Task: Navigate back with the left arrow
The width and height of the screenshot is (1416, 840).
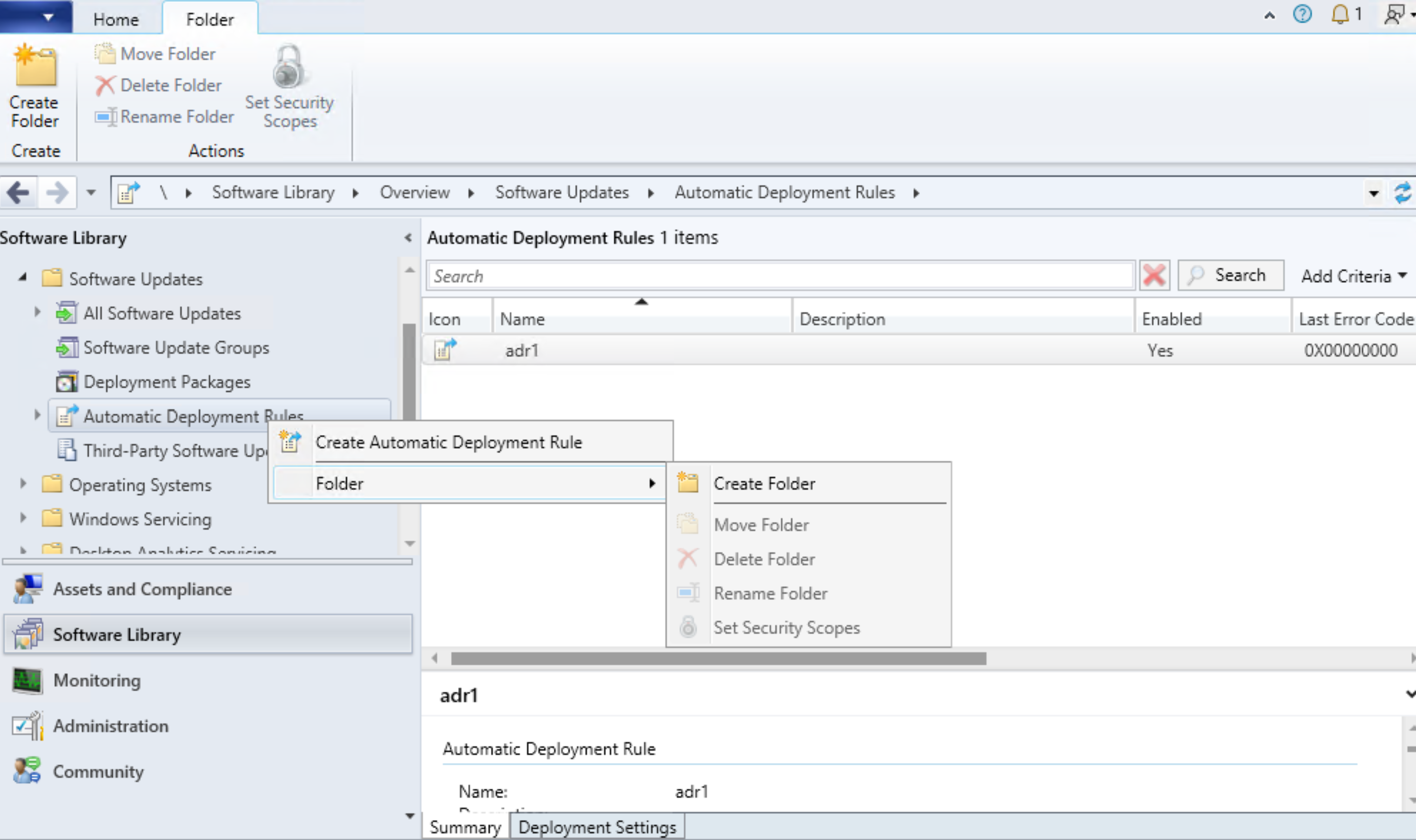Action: [x=18, y=193]
